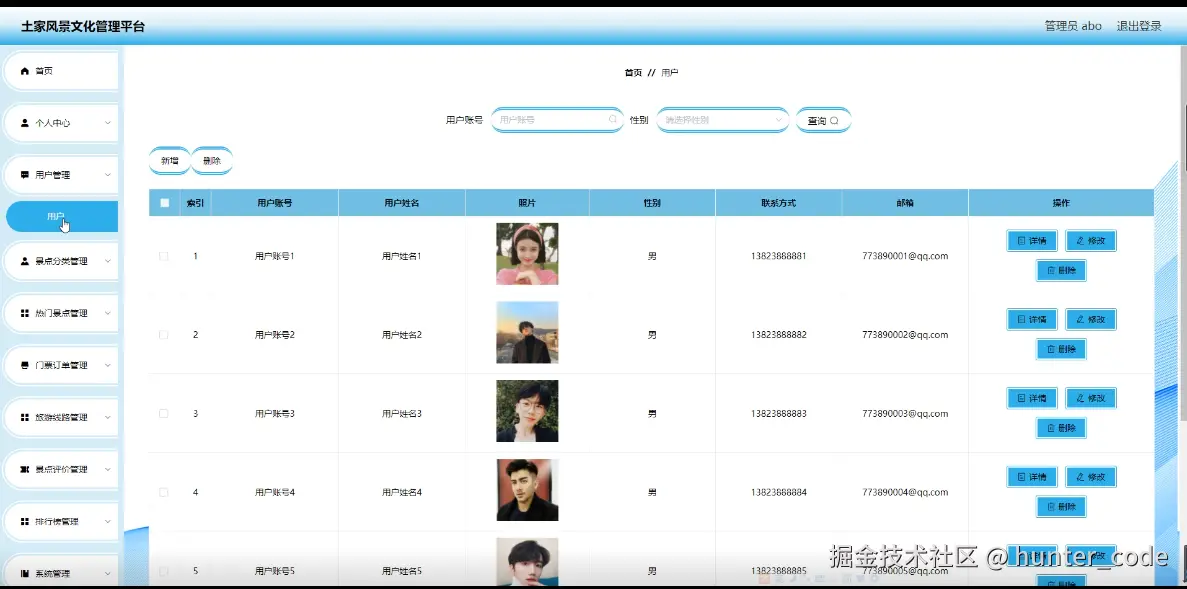Click the photo thumbnail of 用户姓名2
Screen dimensions: 1187x589
(527, 332)
